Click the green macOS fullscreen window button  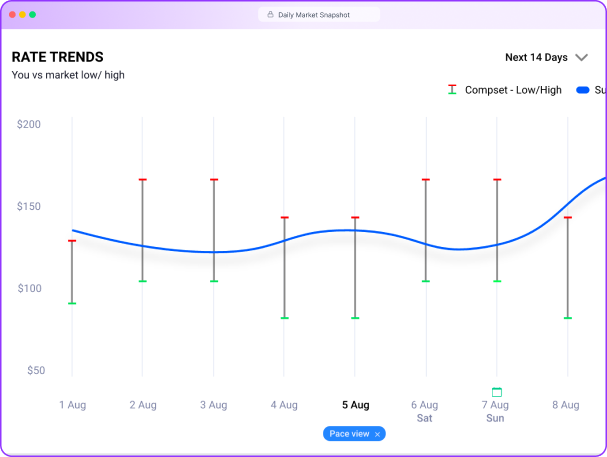(33, 15)
